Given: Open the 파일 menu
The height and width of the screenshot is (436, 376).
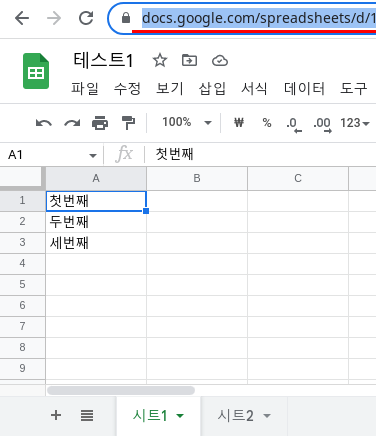Looking at the screenshot, I should click(85, 89).
